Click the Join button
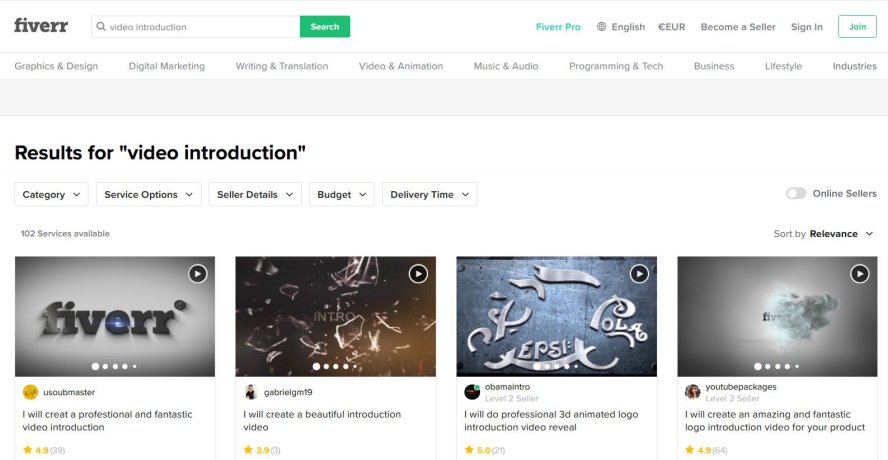Image resolution: width=888 pixels, height=460 pixels. coord(857,27)
